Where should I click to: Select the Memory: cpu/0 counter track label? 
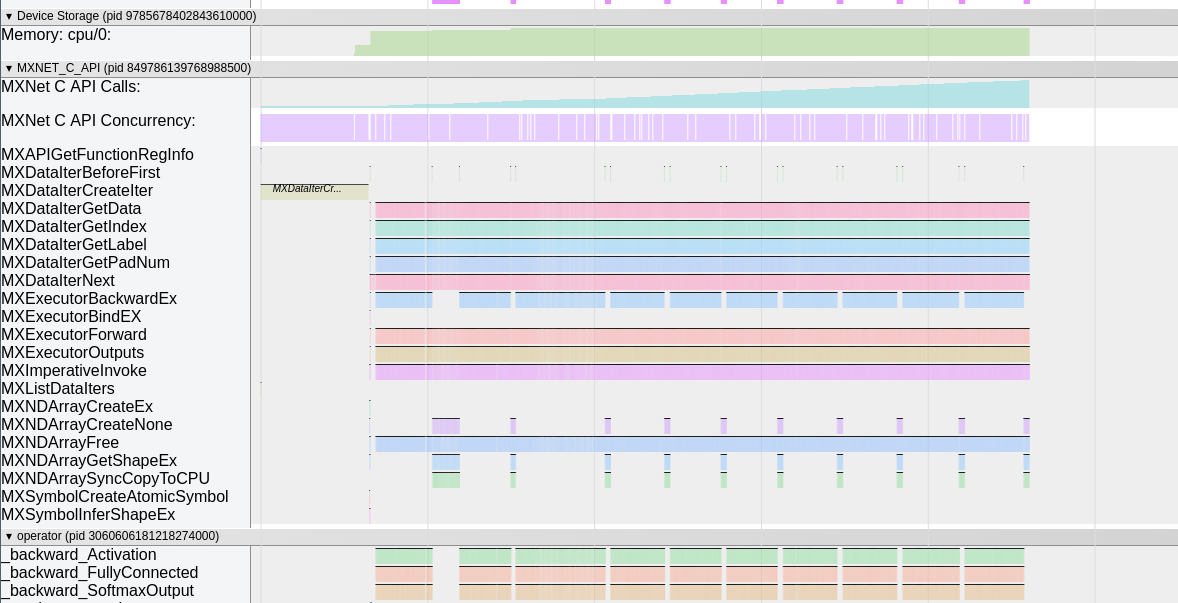[x=56, y=35]
